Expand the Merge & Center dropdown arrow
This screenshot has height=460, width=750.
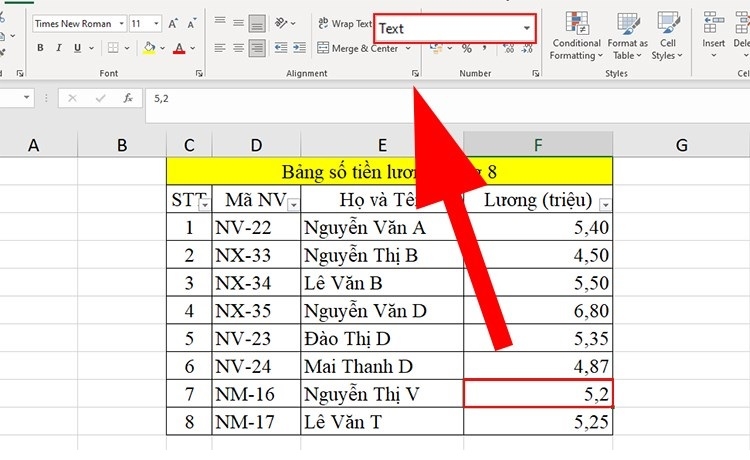tap(408, 48)
